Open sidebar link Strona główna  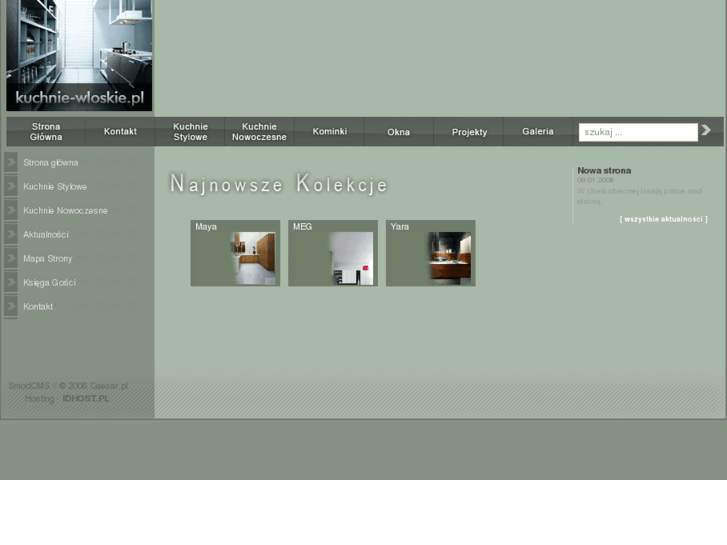51,163
